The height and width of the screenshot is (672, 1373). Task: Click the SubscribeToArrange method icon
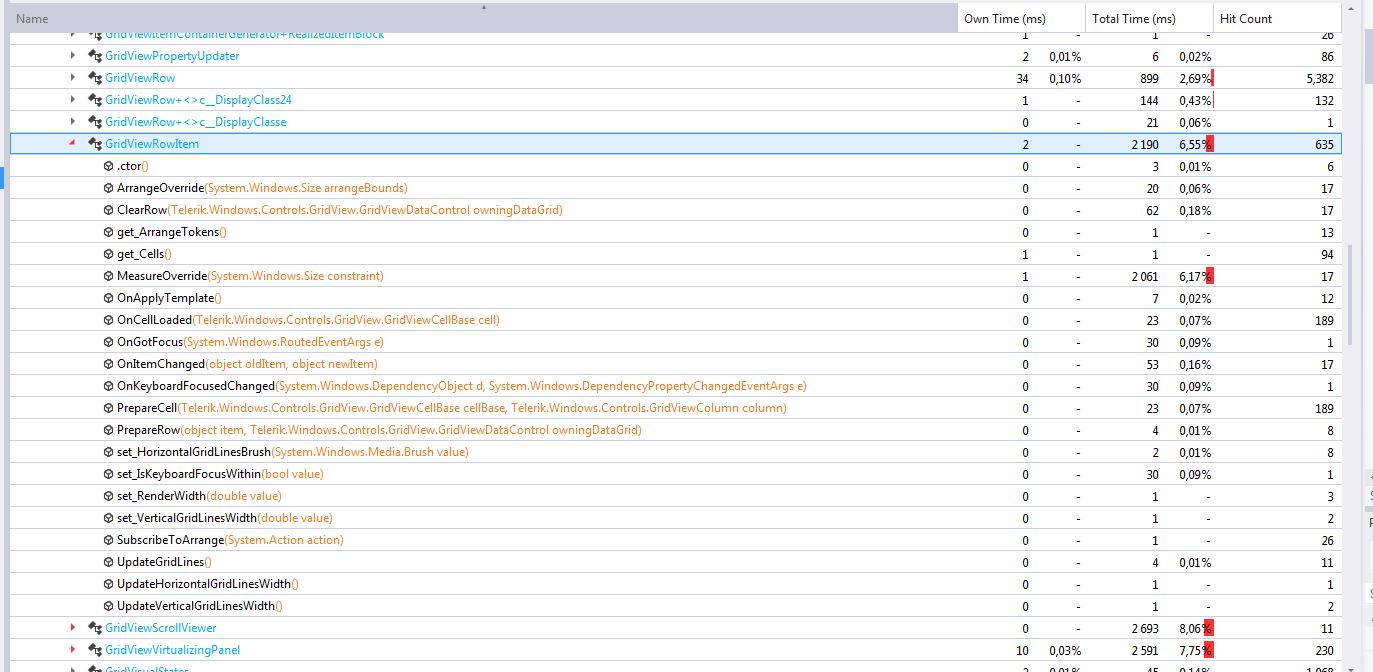[108, 540]
